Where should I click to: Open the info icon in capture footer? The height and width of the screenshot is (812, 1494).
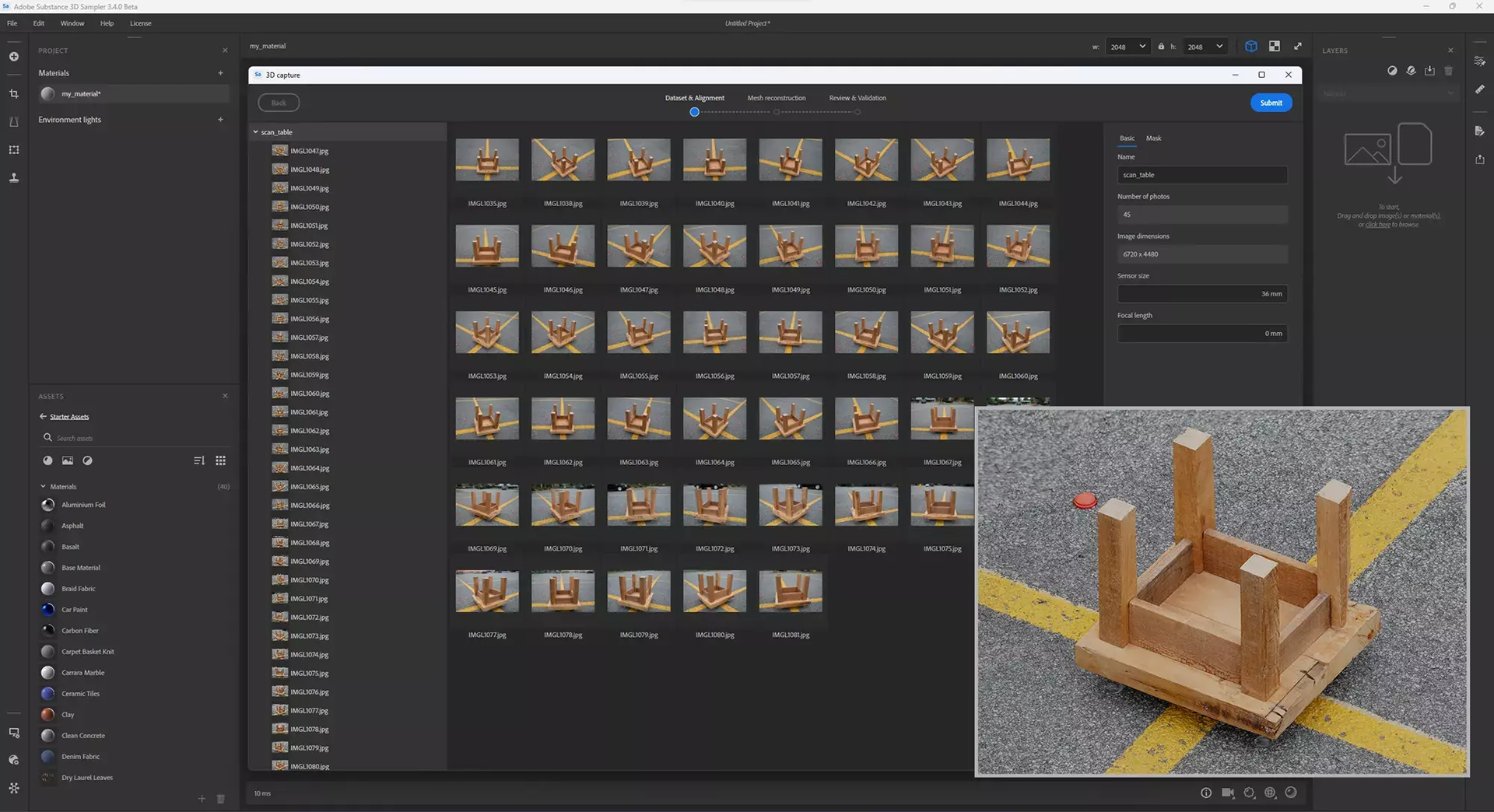point(1206,793)
